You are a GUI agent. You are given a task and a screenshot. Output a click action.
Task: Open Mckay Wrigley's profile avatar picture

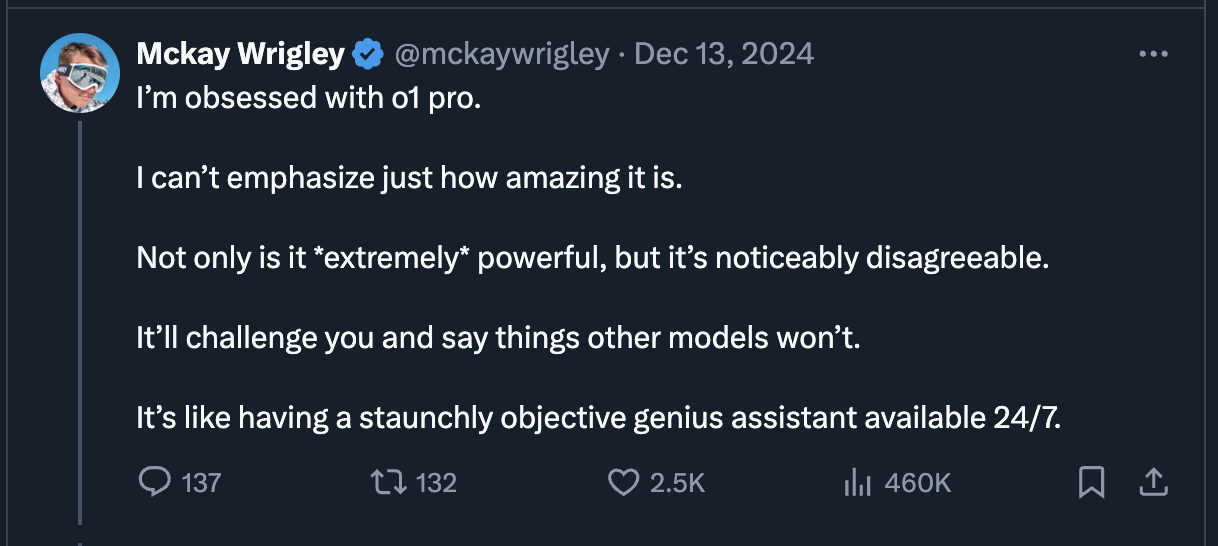80,72
